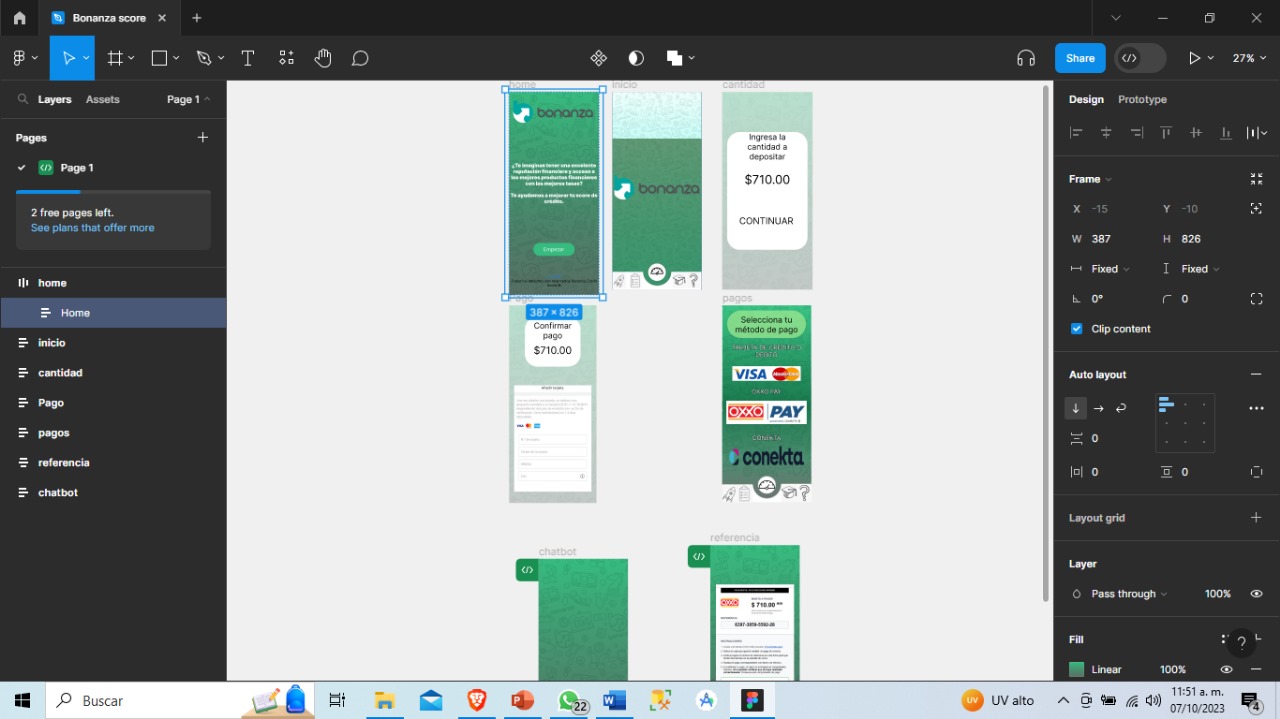Open tab list chevron in title bar
The width and height of the screenshot is (1280, 719).
click(x=1116, y=18)
